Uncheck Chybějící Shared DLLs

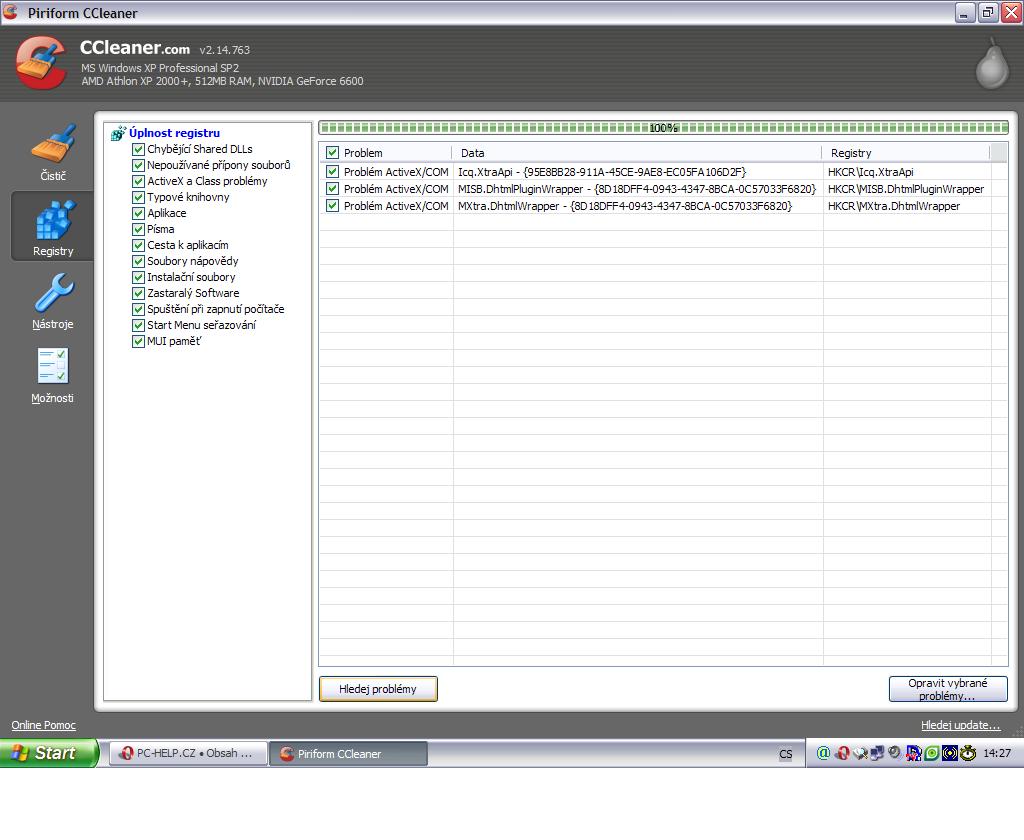pyautogui.click(x=138, y=150)
